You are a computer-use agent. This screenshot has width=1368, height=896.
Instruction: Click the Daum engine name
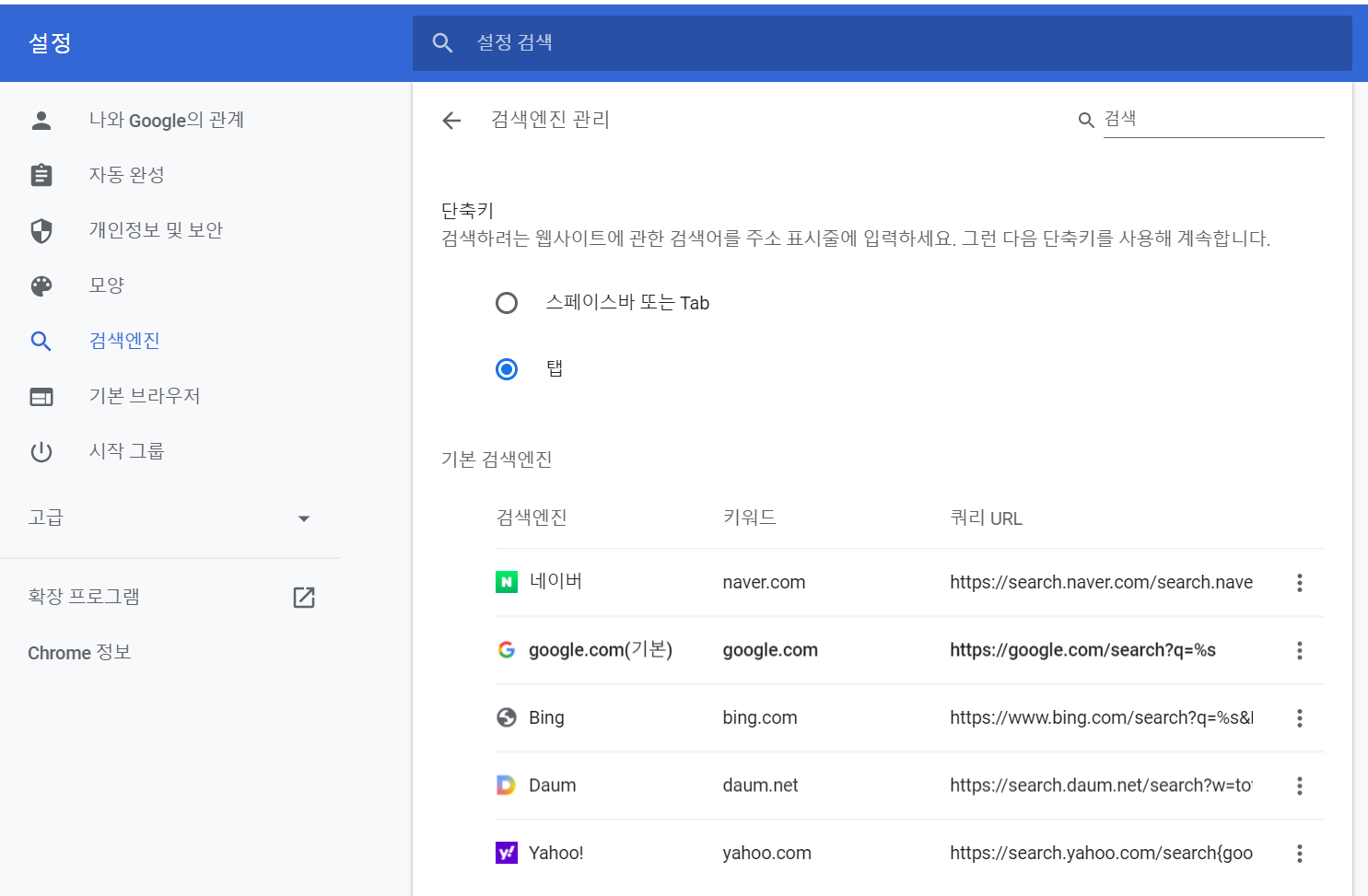pos(552,785)
